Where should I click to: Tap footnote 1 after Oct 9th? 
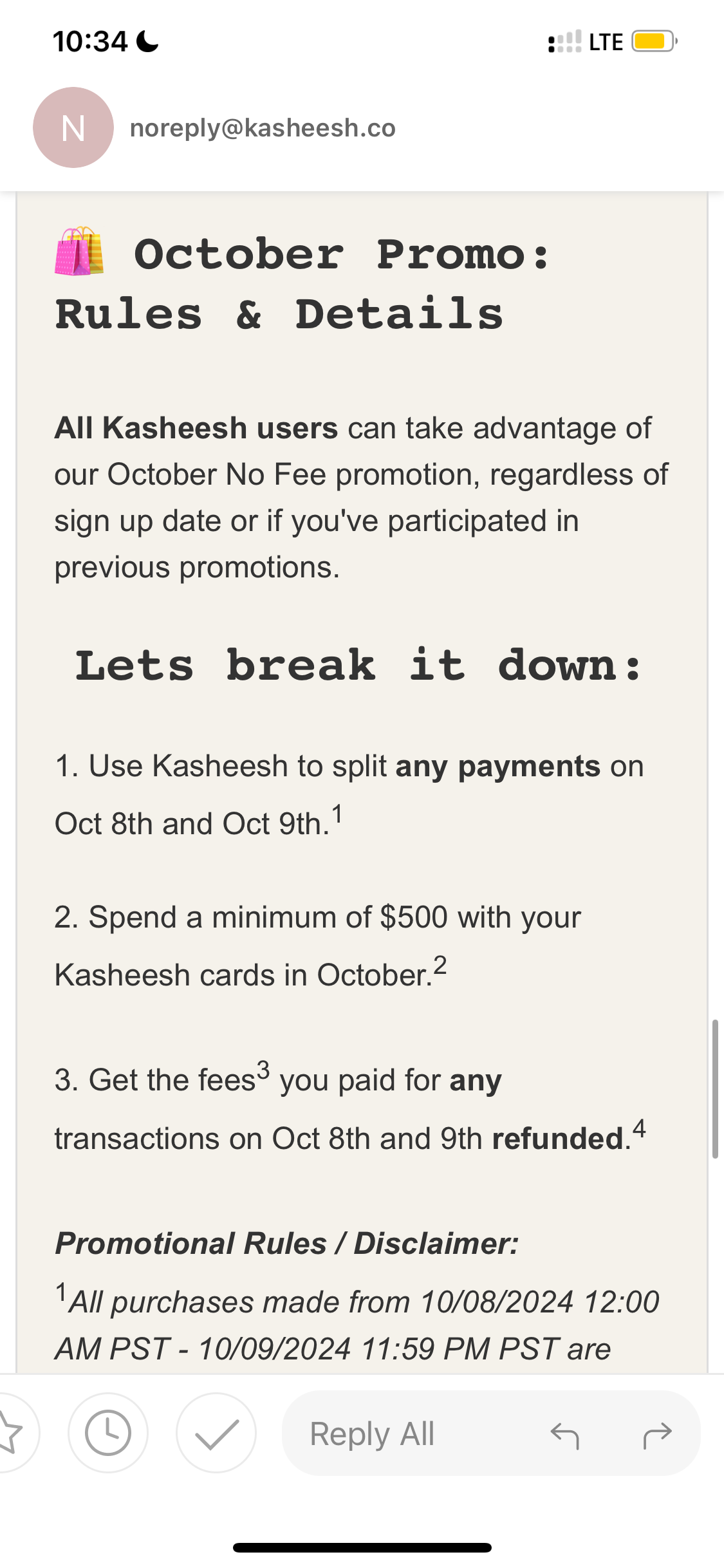coord(337,814)
